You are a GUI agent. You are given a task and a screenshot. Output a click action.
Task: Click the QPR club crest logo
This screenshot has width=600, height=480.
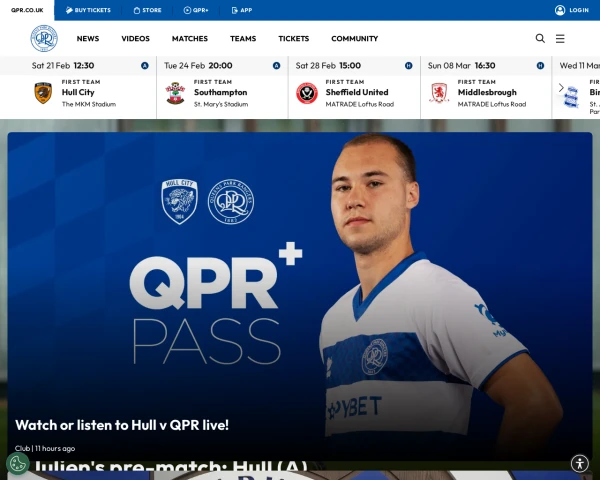[44, 38]
